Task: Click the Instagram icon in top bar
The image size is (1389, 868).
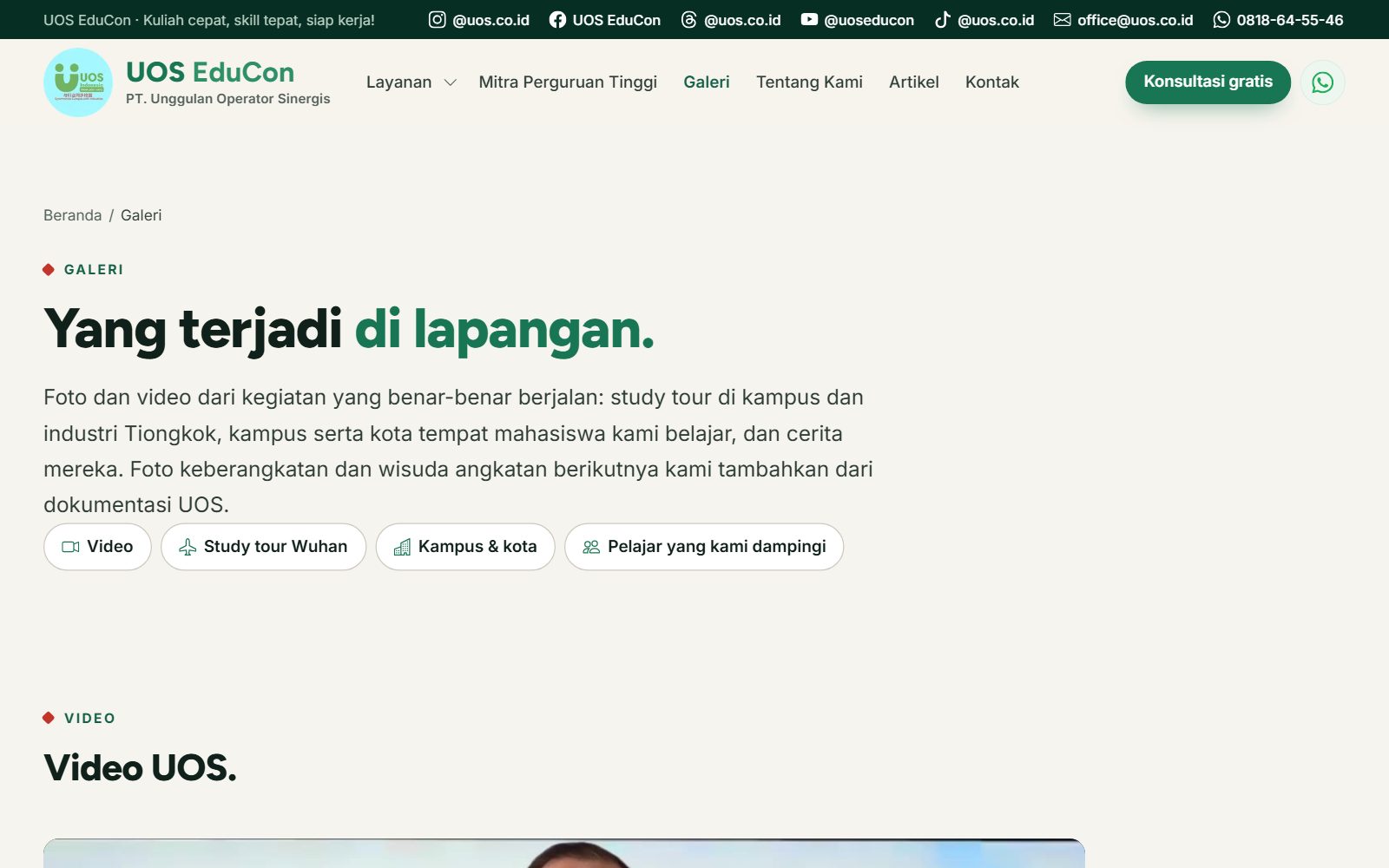Action: coord(438,19)
